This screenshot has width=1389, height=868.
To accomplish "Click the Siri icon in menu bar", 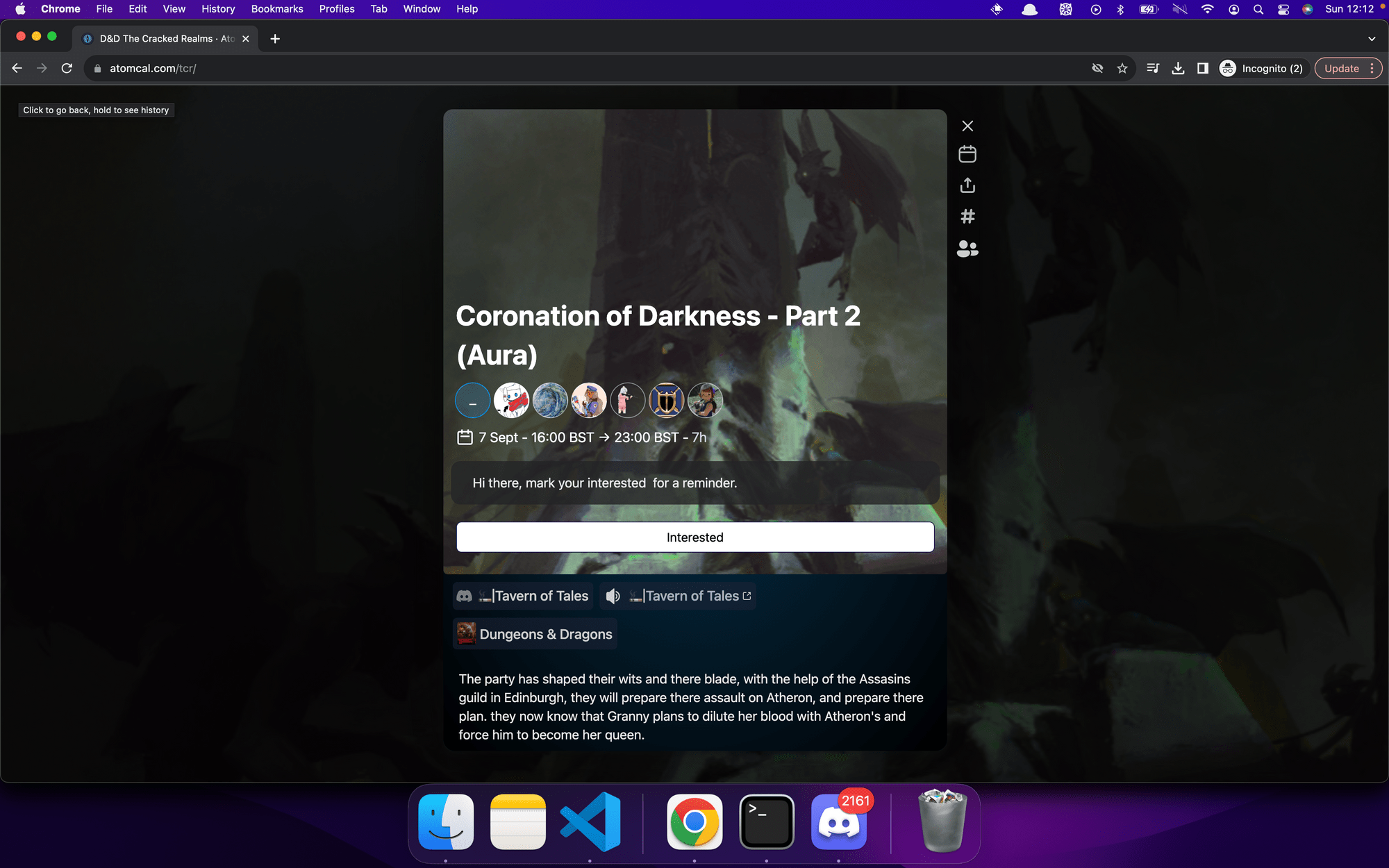I will point(1307,9).
